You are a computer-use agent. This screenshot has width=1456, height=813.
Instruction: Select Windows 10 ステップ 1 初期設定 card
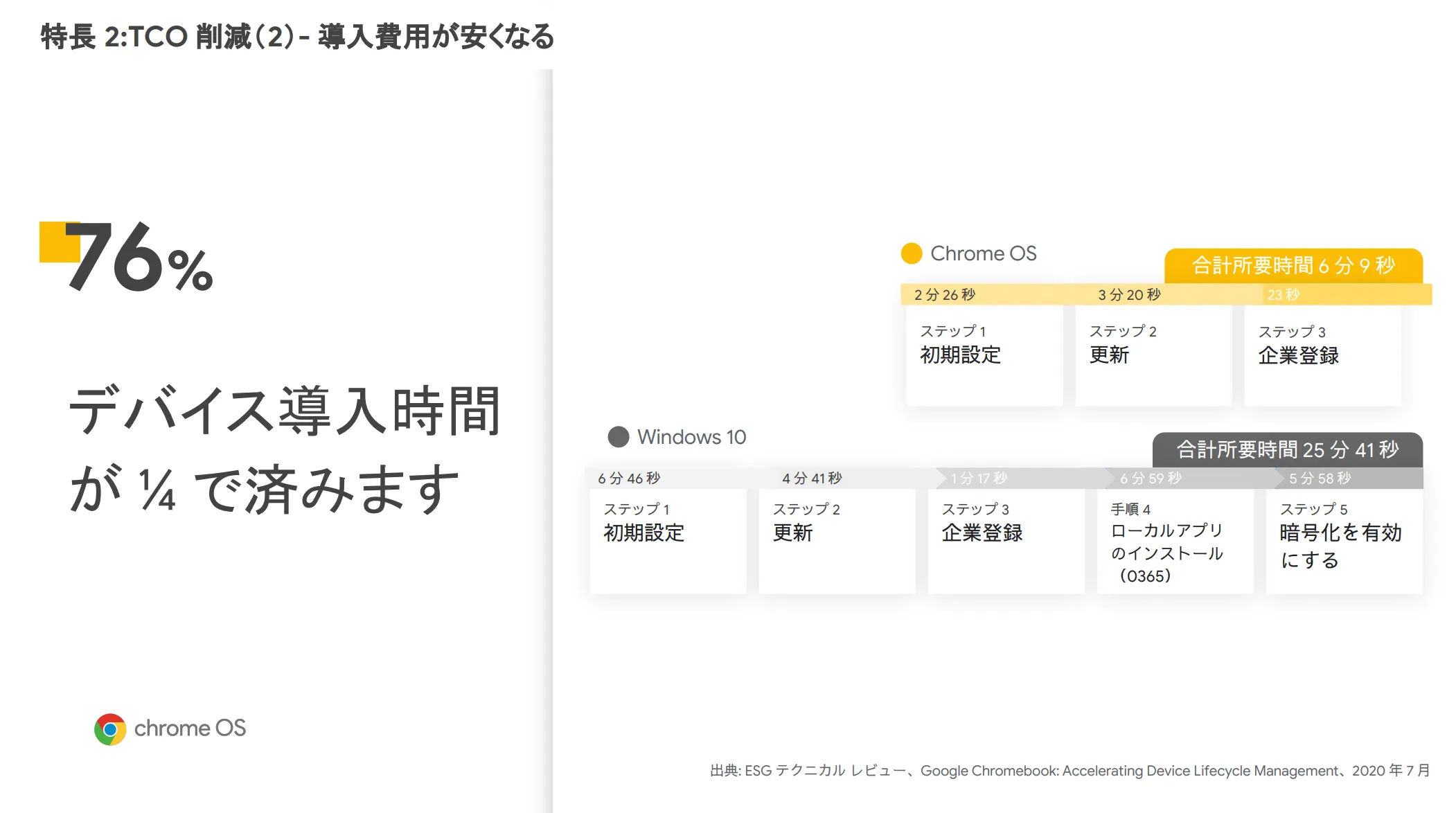(668, 542)
